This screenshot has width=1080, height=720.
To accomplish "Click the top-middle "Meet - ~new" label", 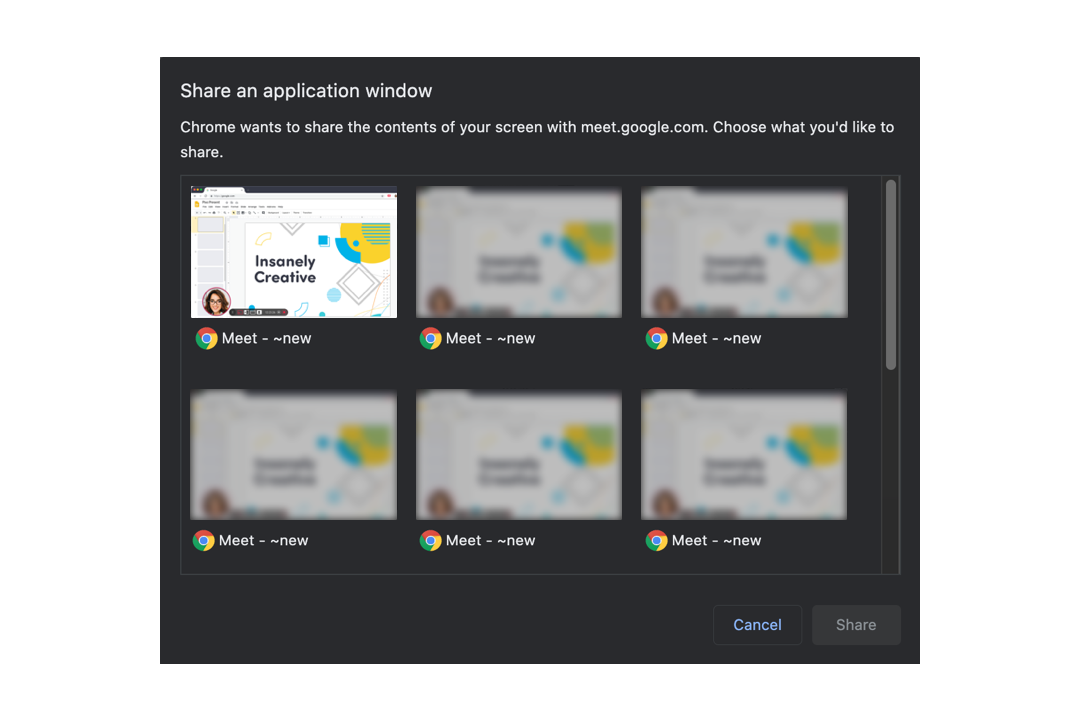I will click(490, 338).
